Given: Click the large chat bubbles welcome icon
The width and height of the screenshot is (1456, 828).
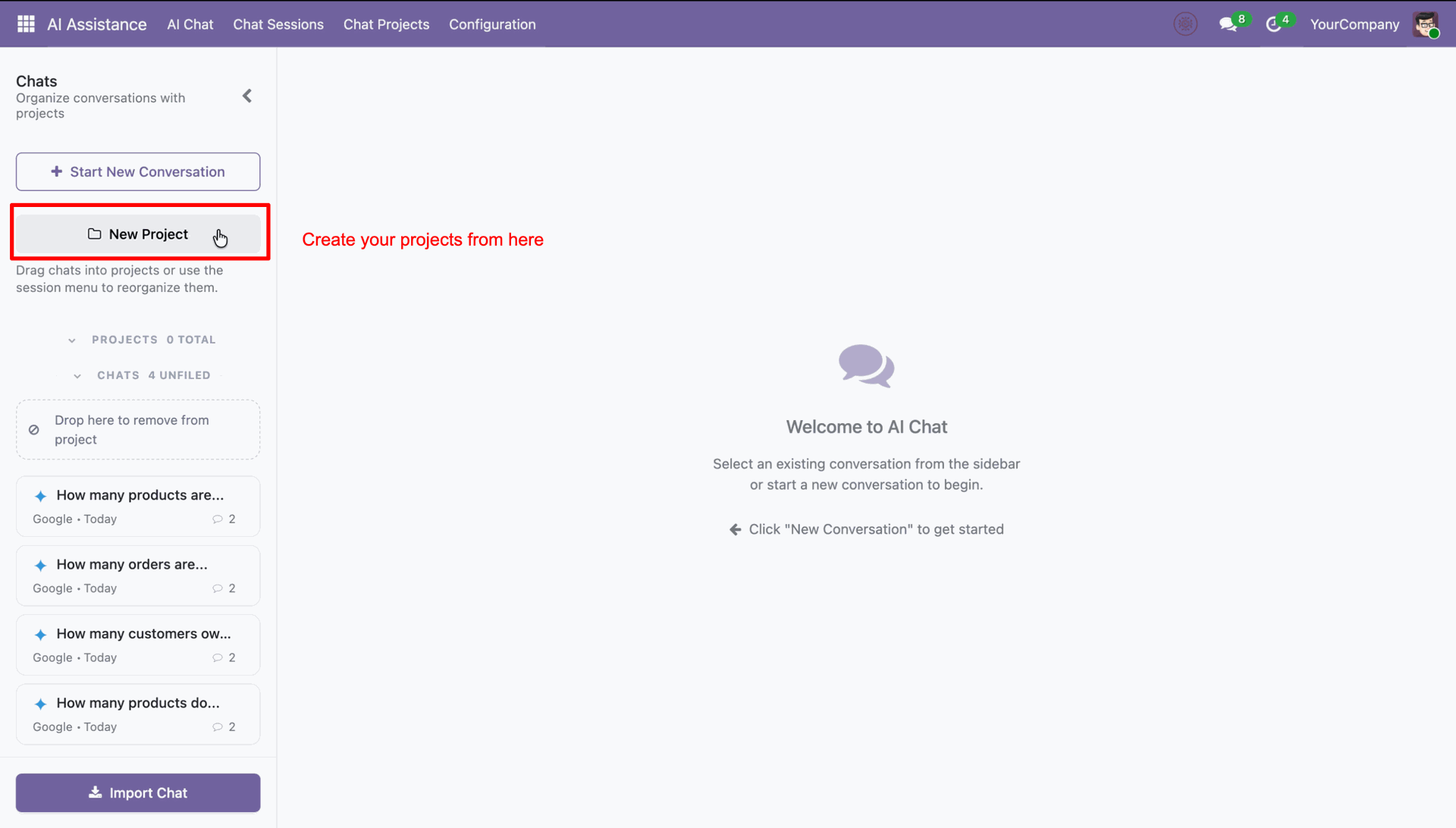Looking at the screenshot, I should (866, 366).
